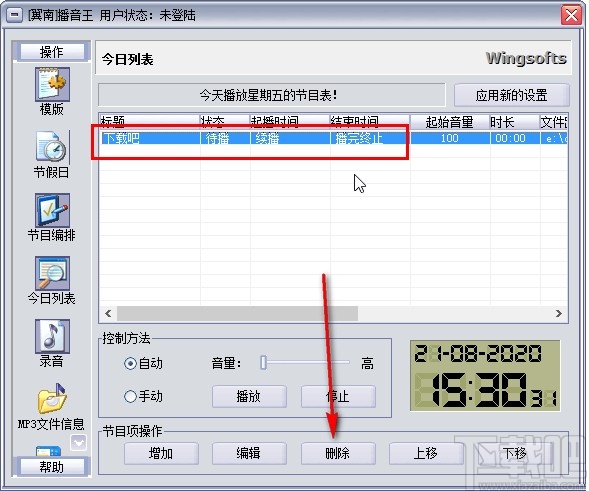Viewport: 589px width, 491px height.
Task: Click the 增加 button
Action: [161, 453]
